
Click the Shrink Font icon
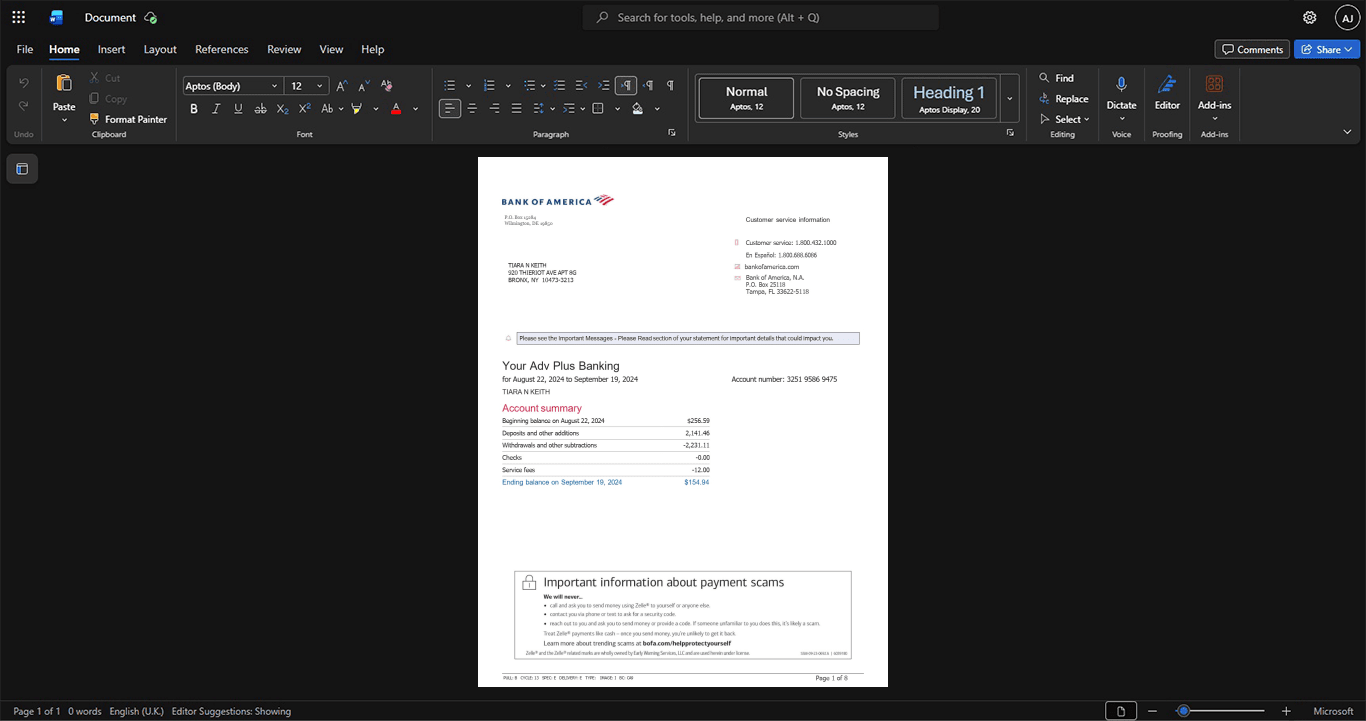coord(363,86)
